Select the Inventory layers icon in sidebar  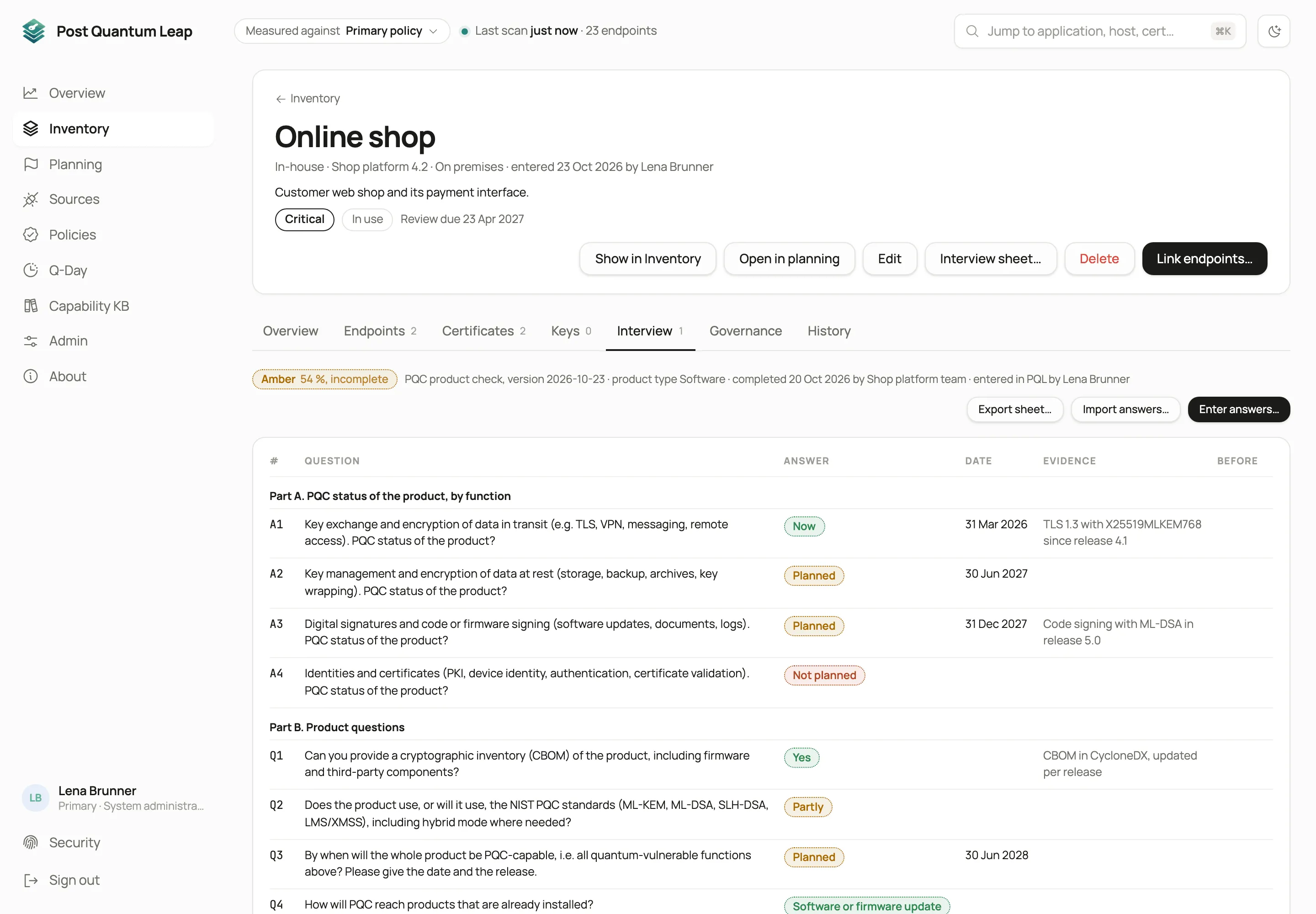tap(30, 129)
